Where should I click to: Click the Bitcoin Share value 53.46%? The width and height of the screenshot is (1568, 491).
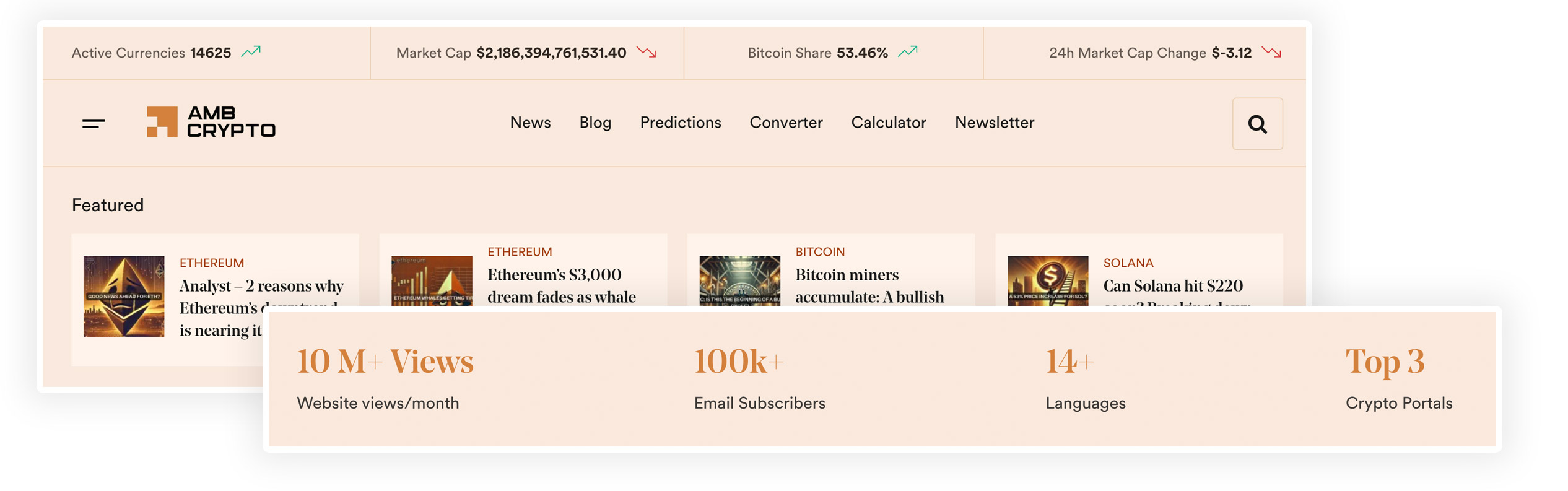[862, 53]
